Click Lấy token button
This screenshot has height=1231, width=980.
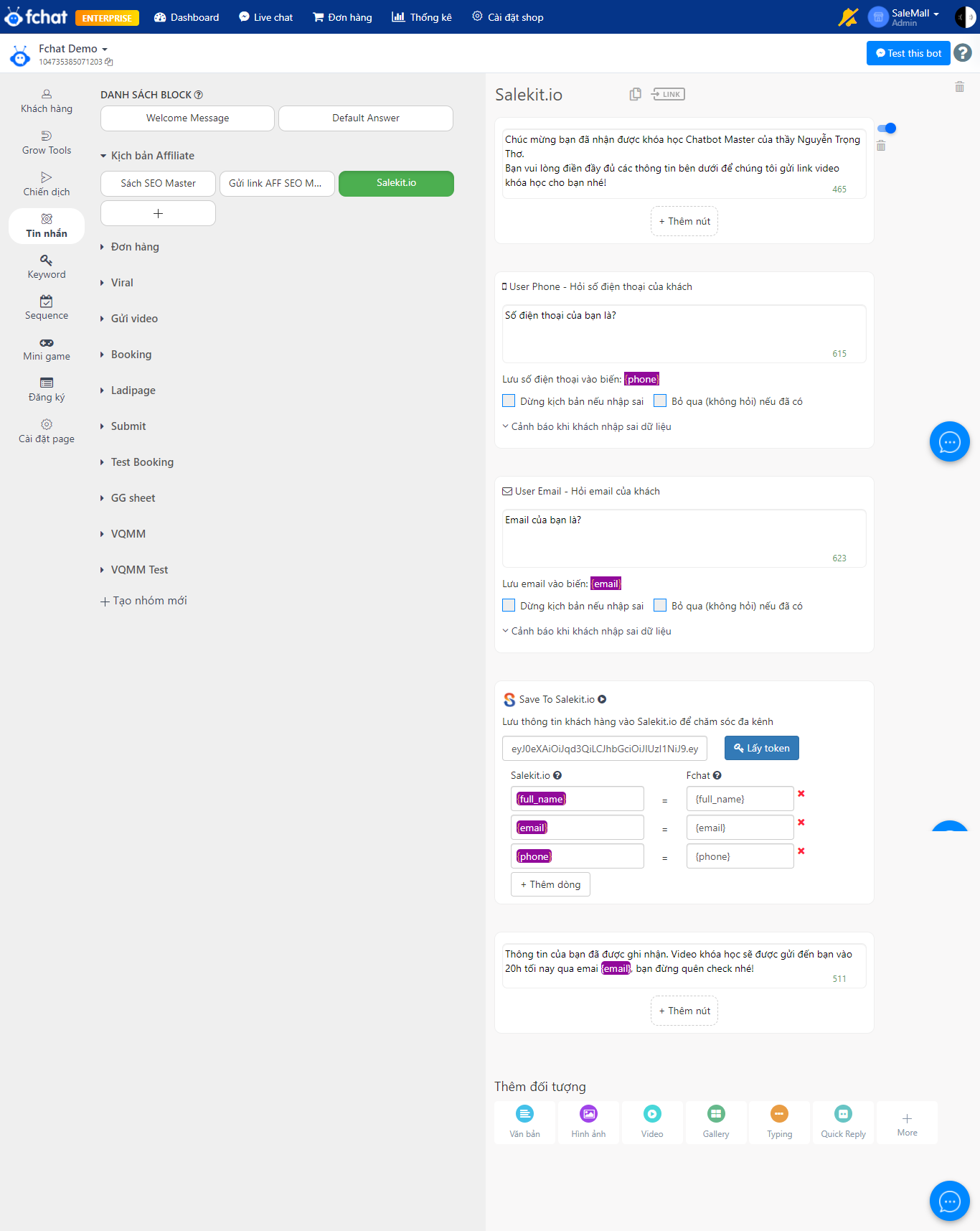761,748
